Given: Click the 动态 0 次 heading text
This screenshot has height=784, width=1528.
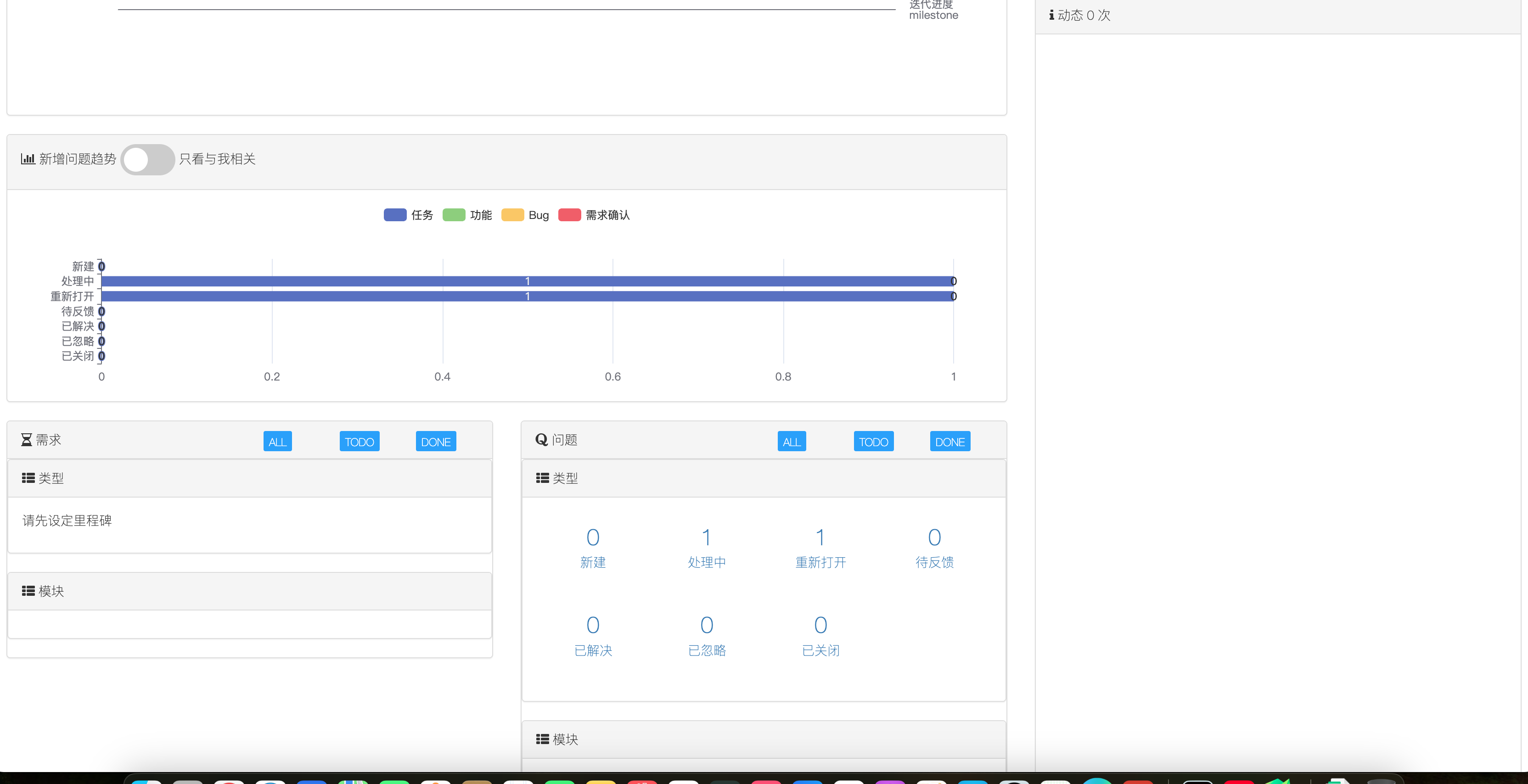Looking at the screenshot, I should [1084, 15].
